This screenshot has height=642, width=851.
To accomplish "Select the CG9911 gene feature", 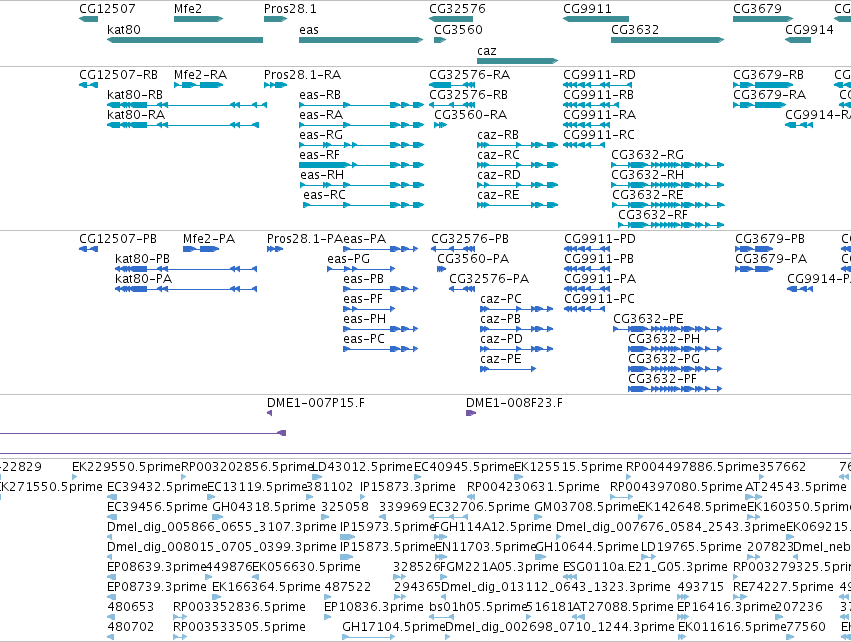I will (596, 19).
